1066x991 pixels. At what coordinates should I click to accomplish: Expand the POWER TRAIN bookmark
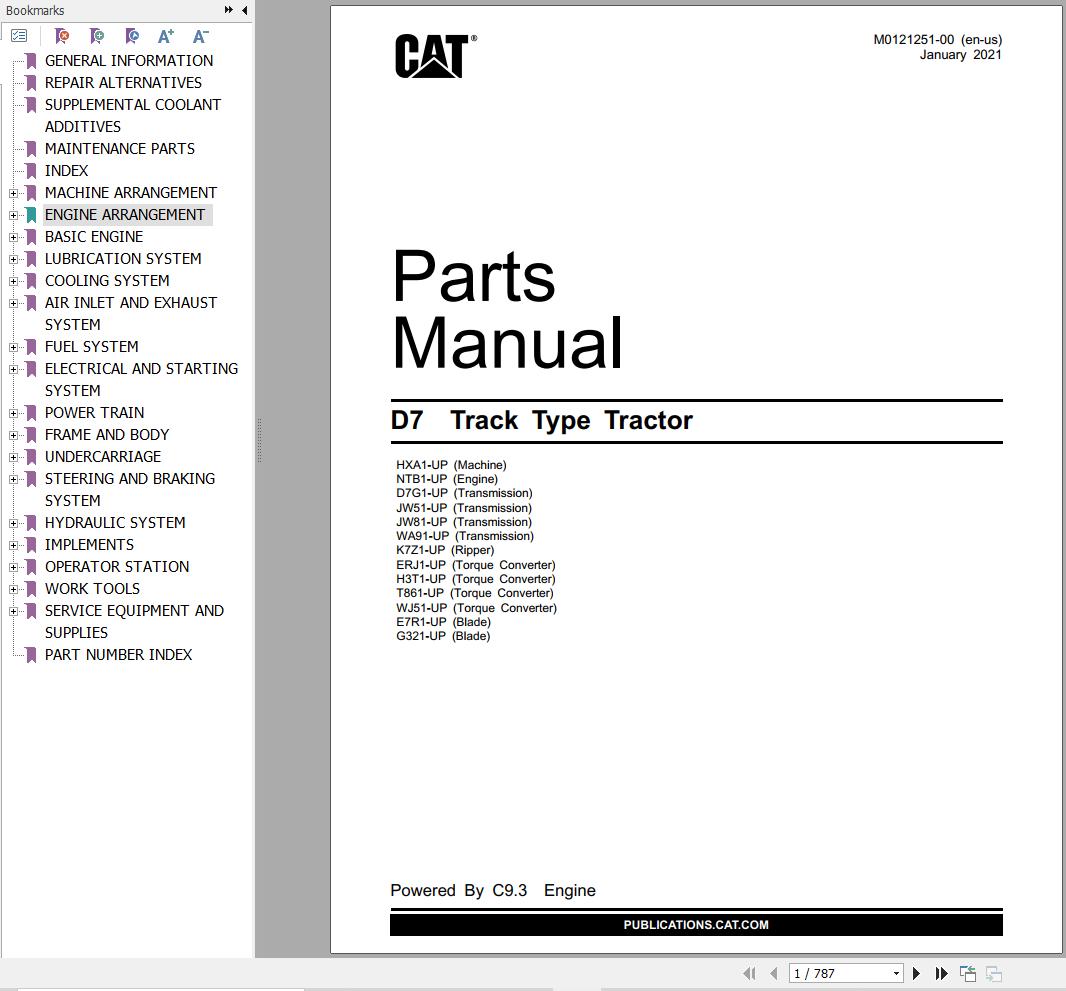(x=13, y=413)
